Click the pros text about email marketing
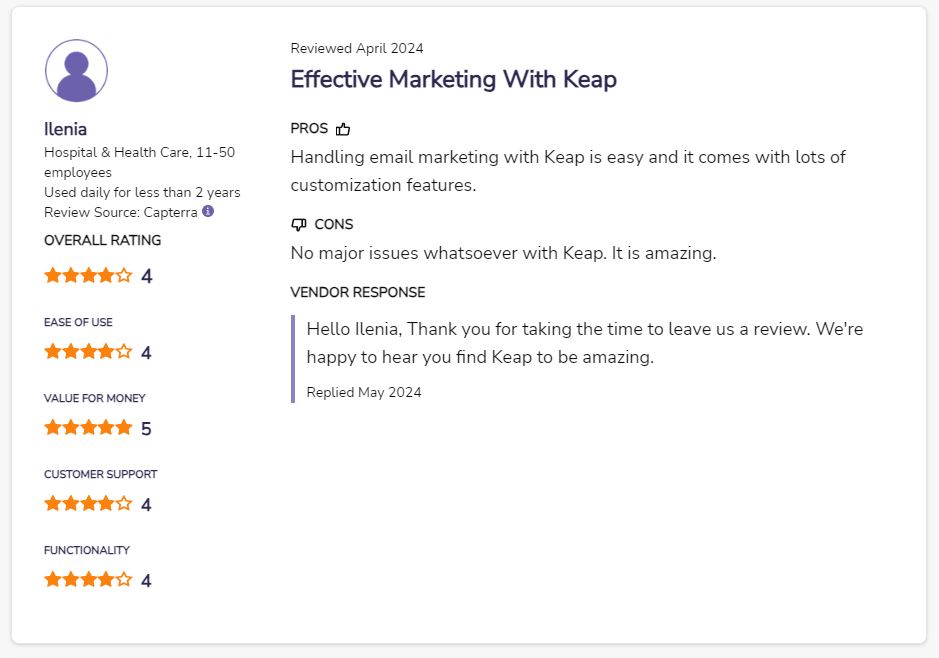Screen dimensions: 939x658 568,171
